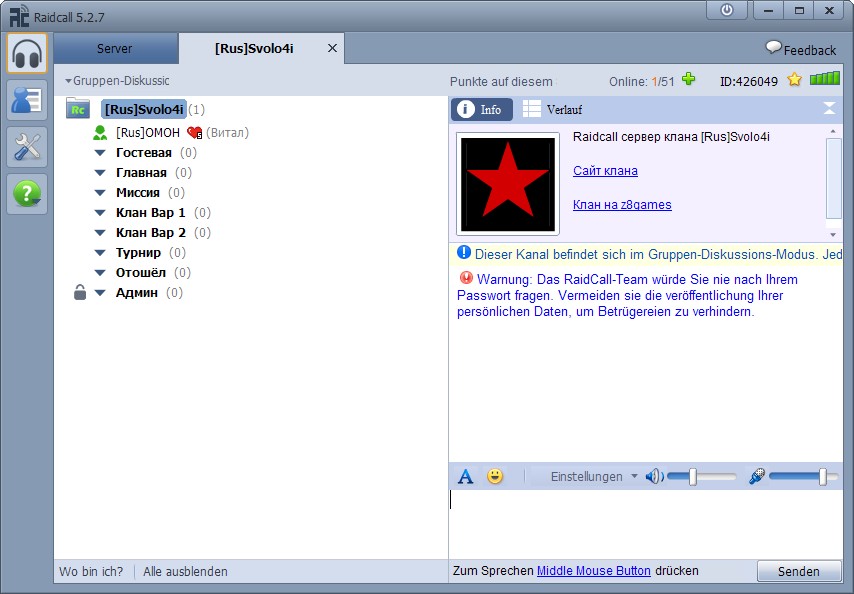Expand the Турнир channel arrow

click(100, 253)
